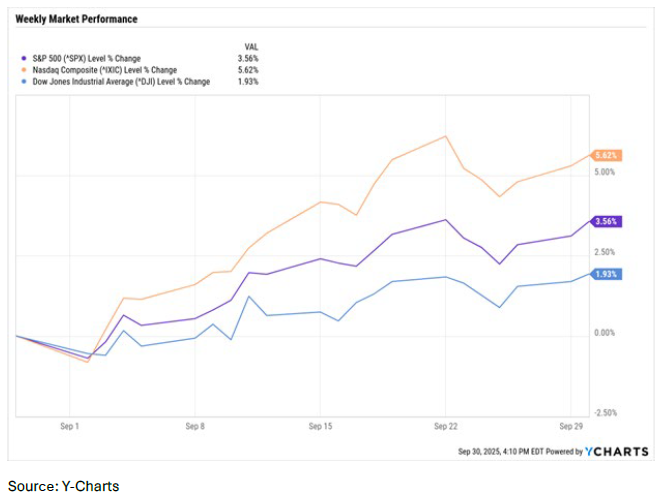Click the Sep 8 x-axis label

point(194,425)
